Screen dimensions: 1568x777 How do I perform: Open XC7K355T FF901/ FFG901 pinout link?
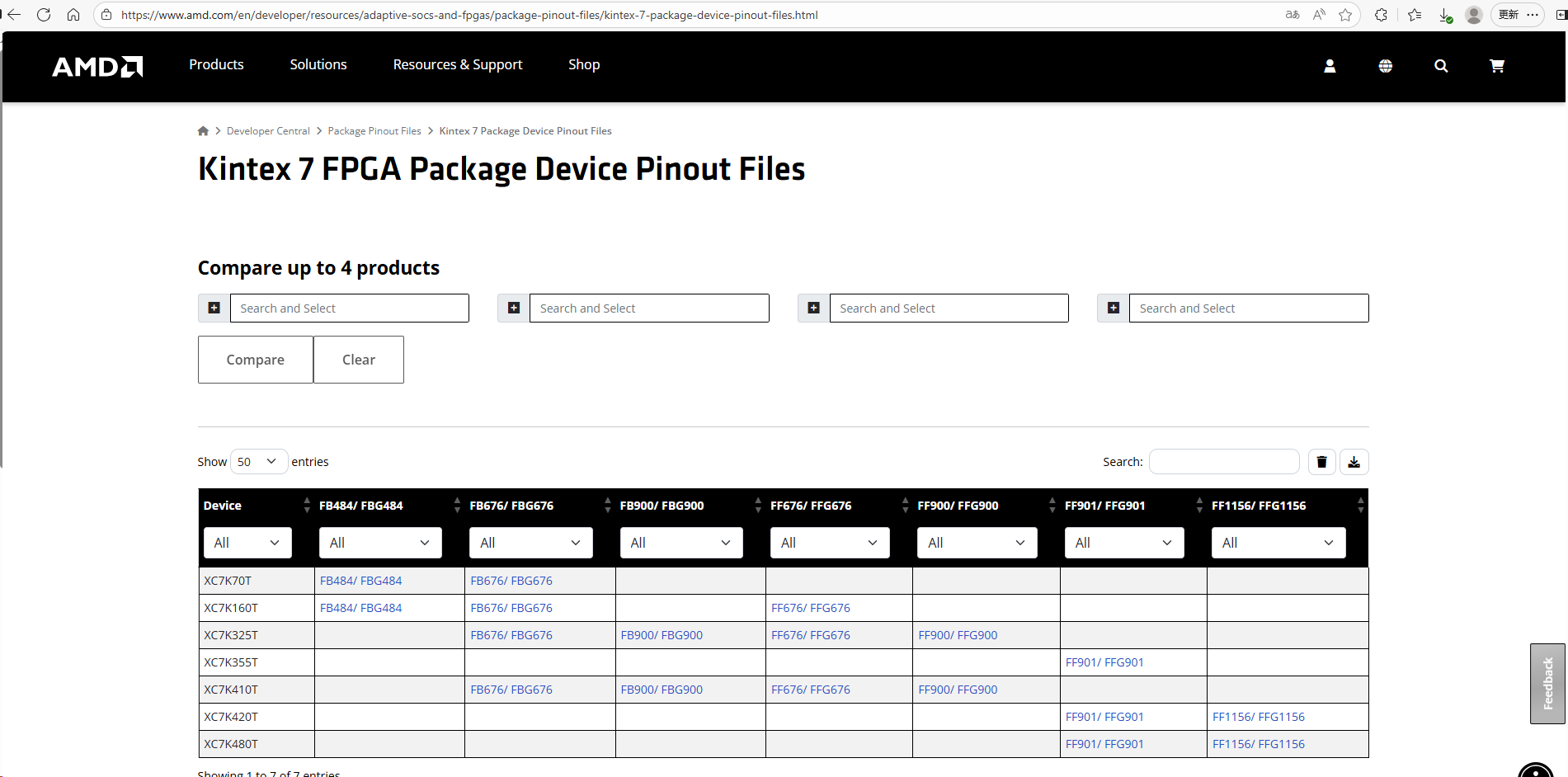click(1104, 662)
